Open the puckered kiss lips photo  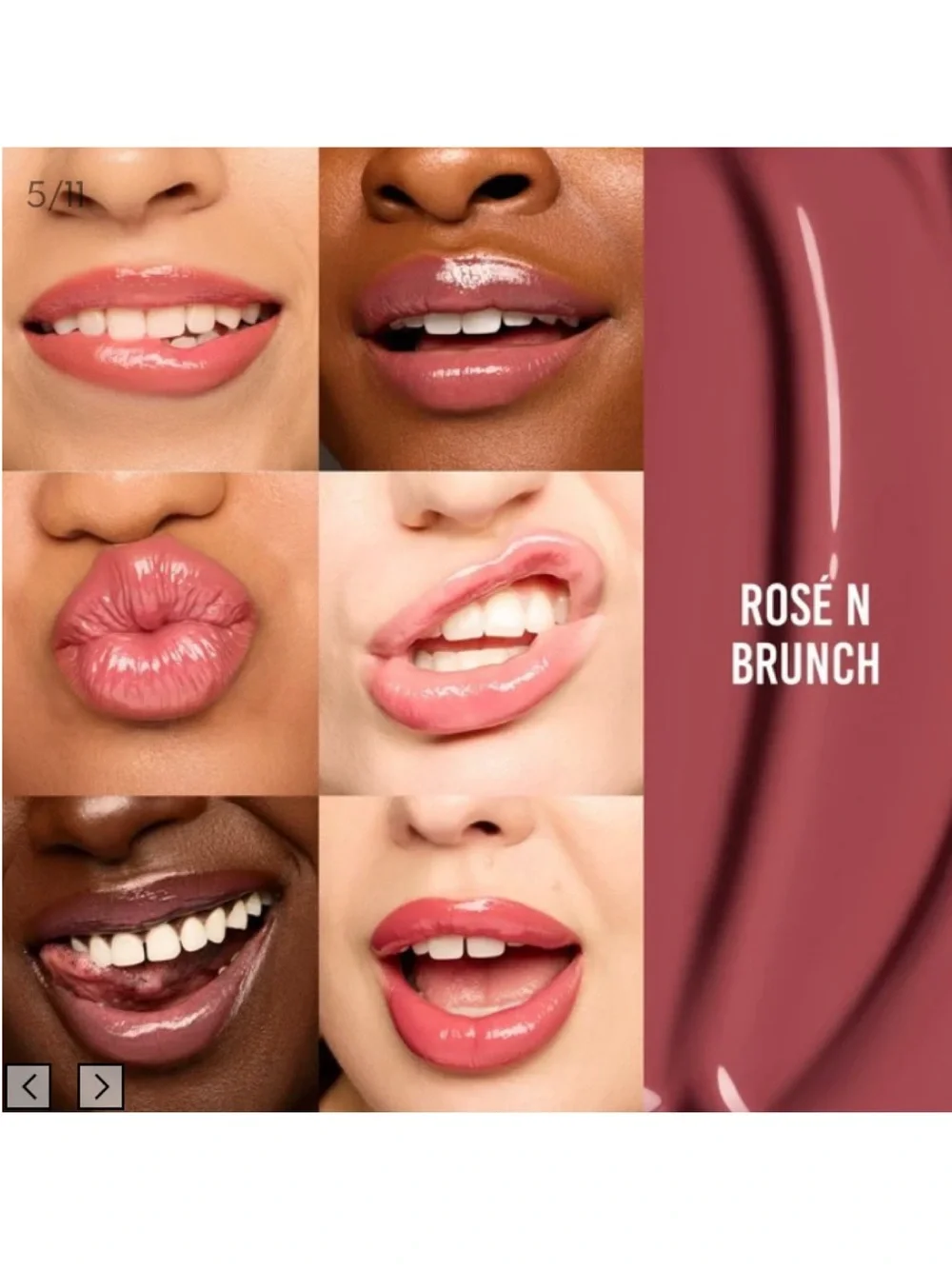[x=160, y=633]
